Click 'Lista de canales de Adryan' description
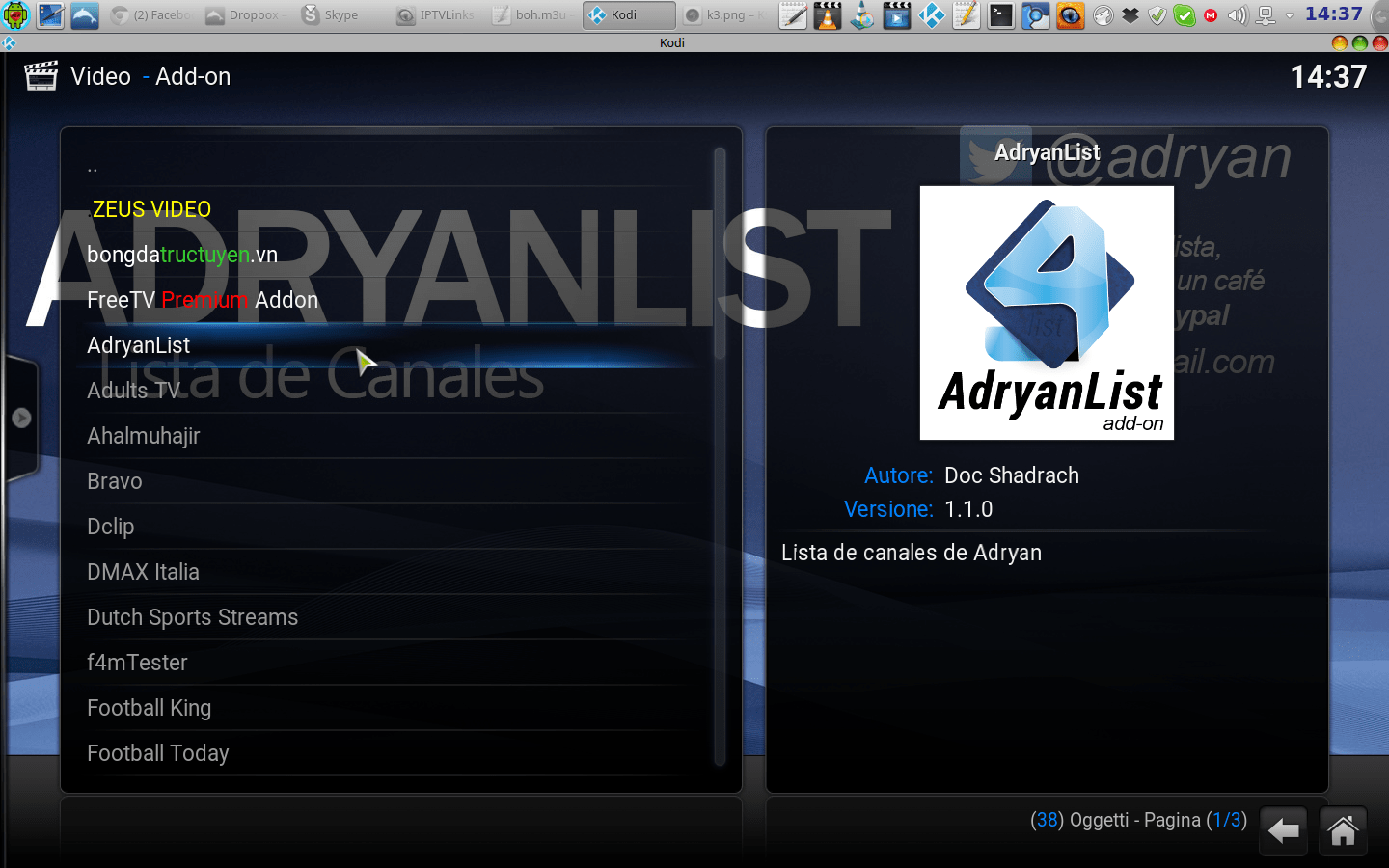1389x868 pixels. pos(912,553)
